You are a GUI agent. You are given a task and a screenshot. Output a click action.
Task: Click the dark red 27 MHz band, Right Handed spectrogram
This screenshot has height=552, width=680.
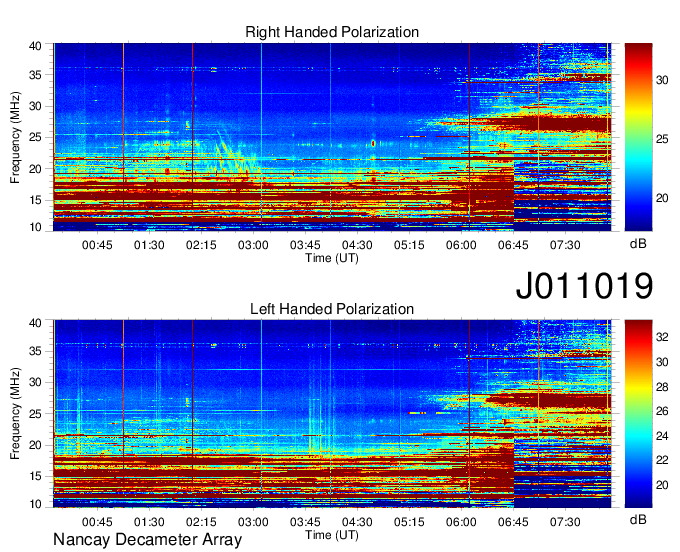[x=546, y=124]
